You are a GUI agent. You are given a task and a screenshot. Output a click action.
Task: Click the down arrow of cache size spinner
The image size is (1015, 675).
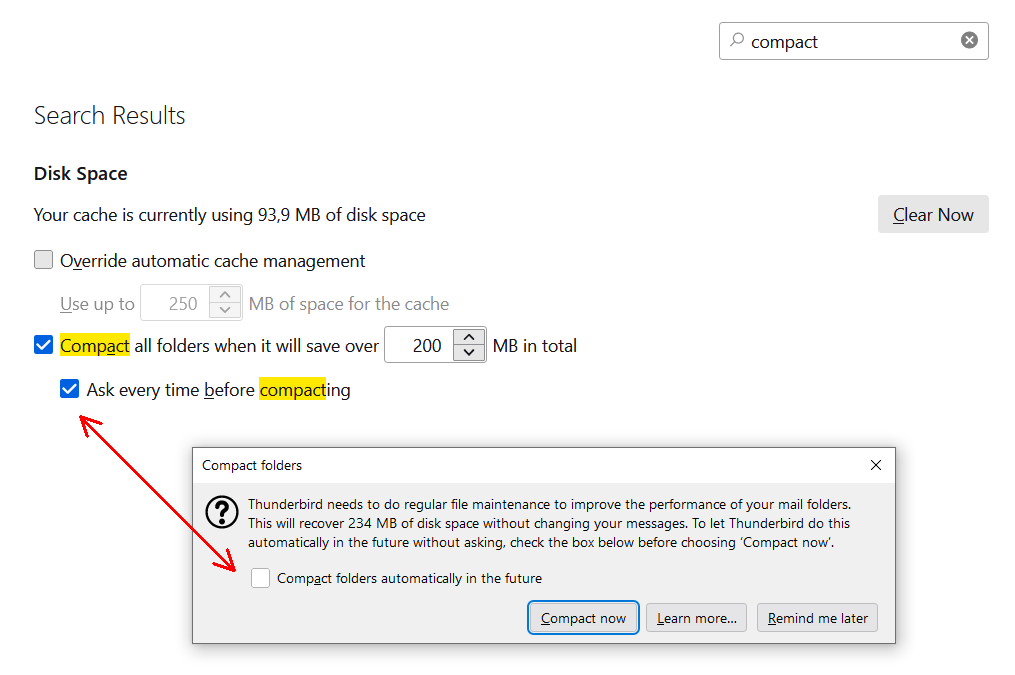pyautogui.click(x=226, y=312)
